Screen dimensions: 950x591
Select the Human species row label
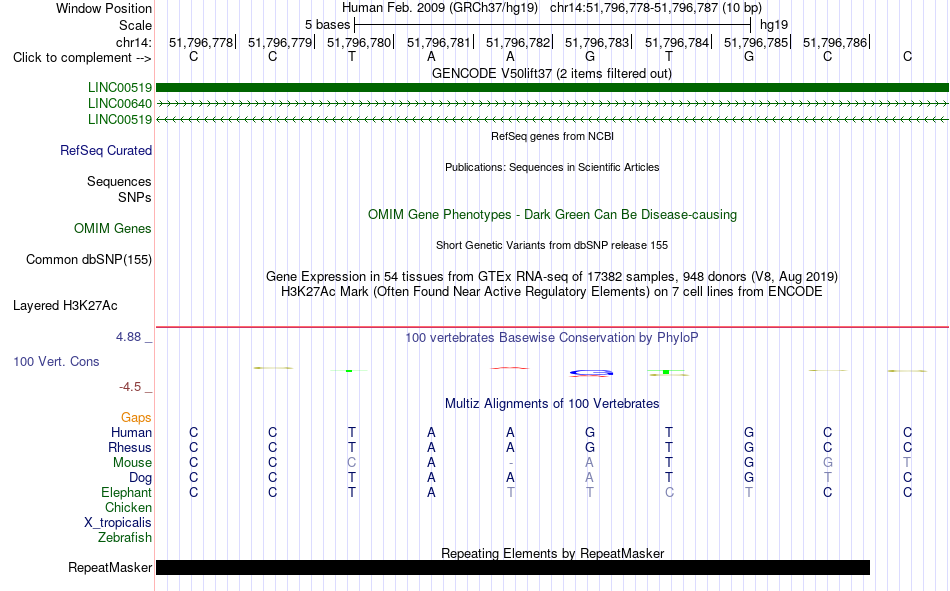point(131,432)
